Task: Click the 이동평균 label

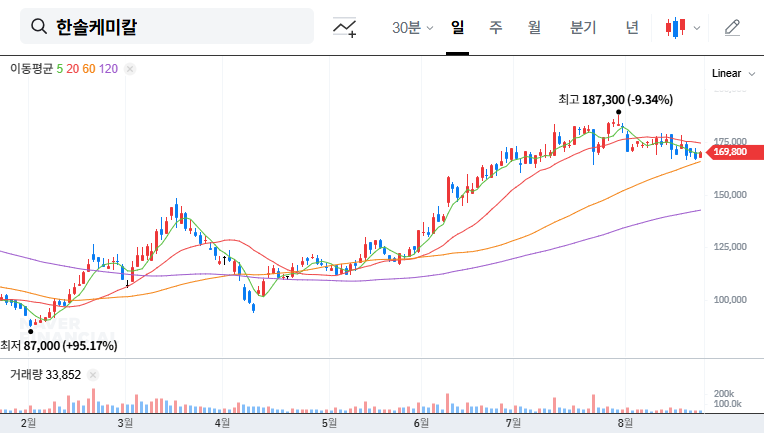Action: tap(31, 69)
